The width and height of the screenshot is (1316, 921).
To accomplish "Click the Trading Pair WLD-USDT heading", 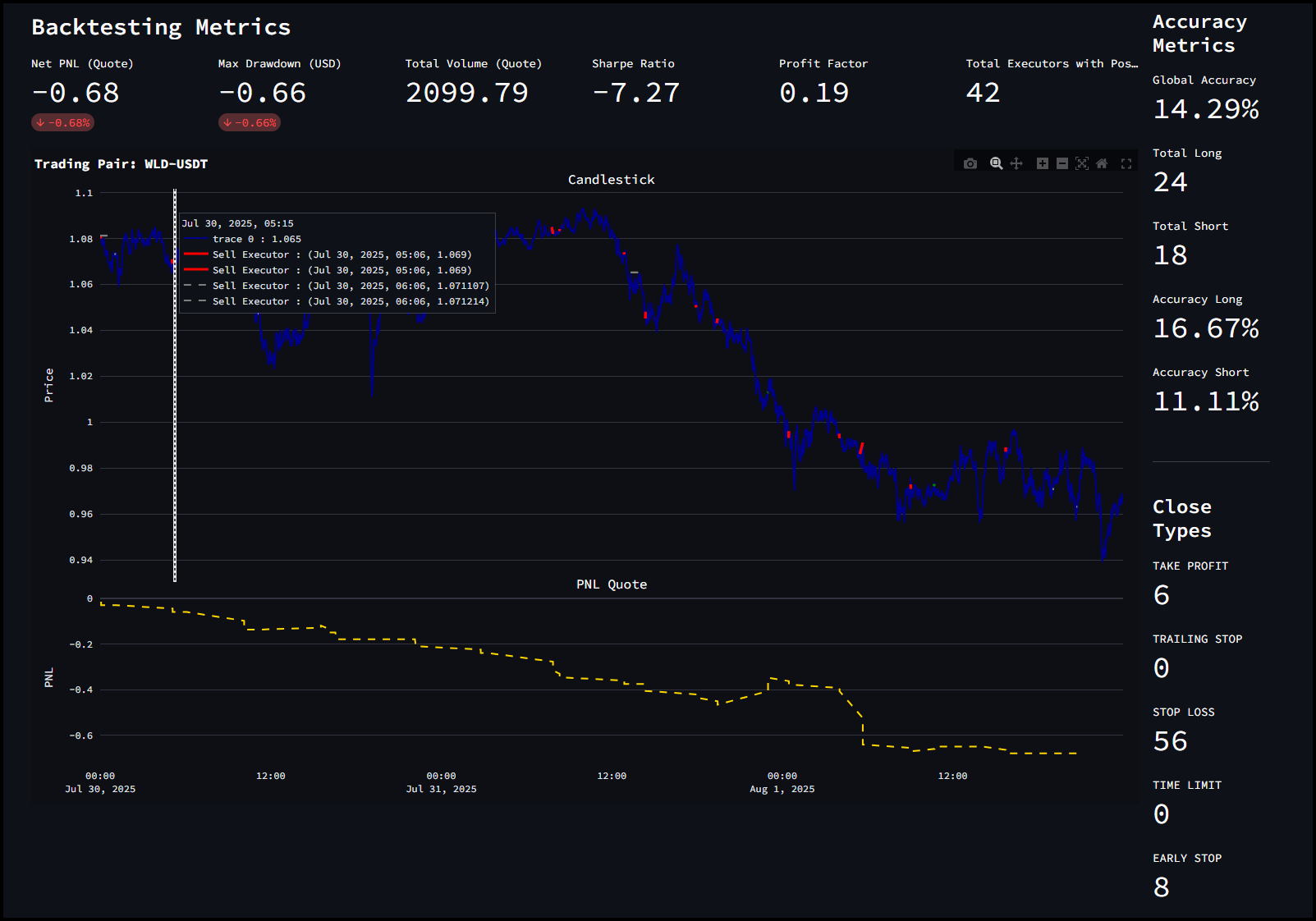I will 121,163.
